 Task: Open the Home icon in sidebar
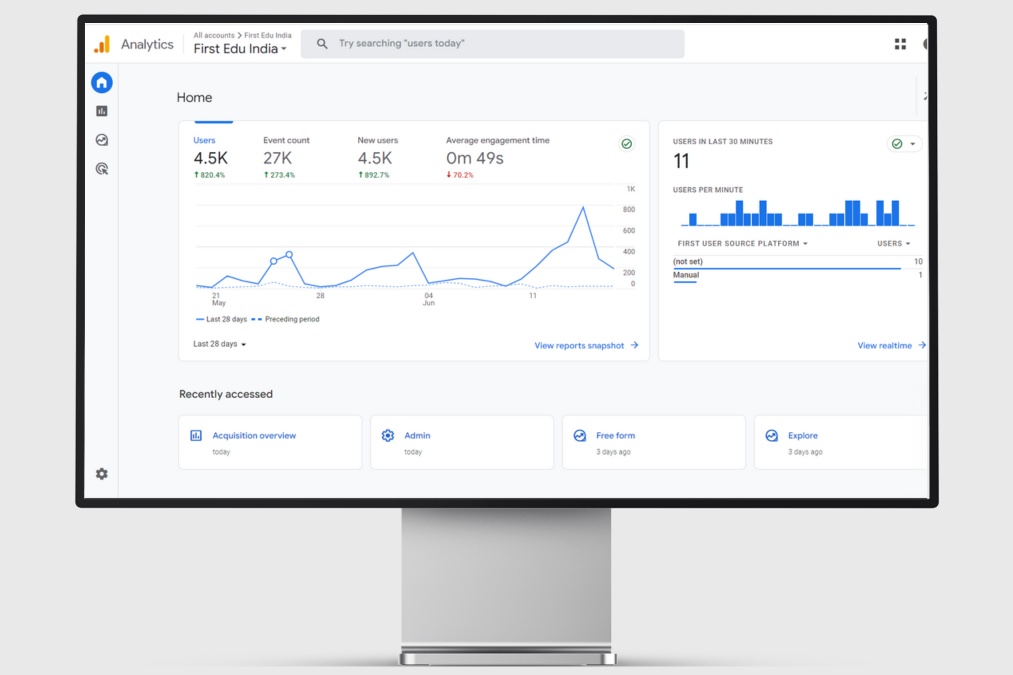101,83
